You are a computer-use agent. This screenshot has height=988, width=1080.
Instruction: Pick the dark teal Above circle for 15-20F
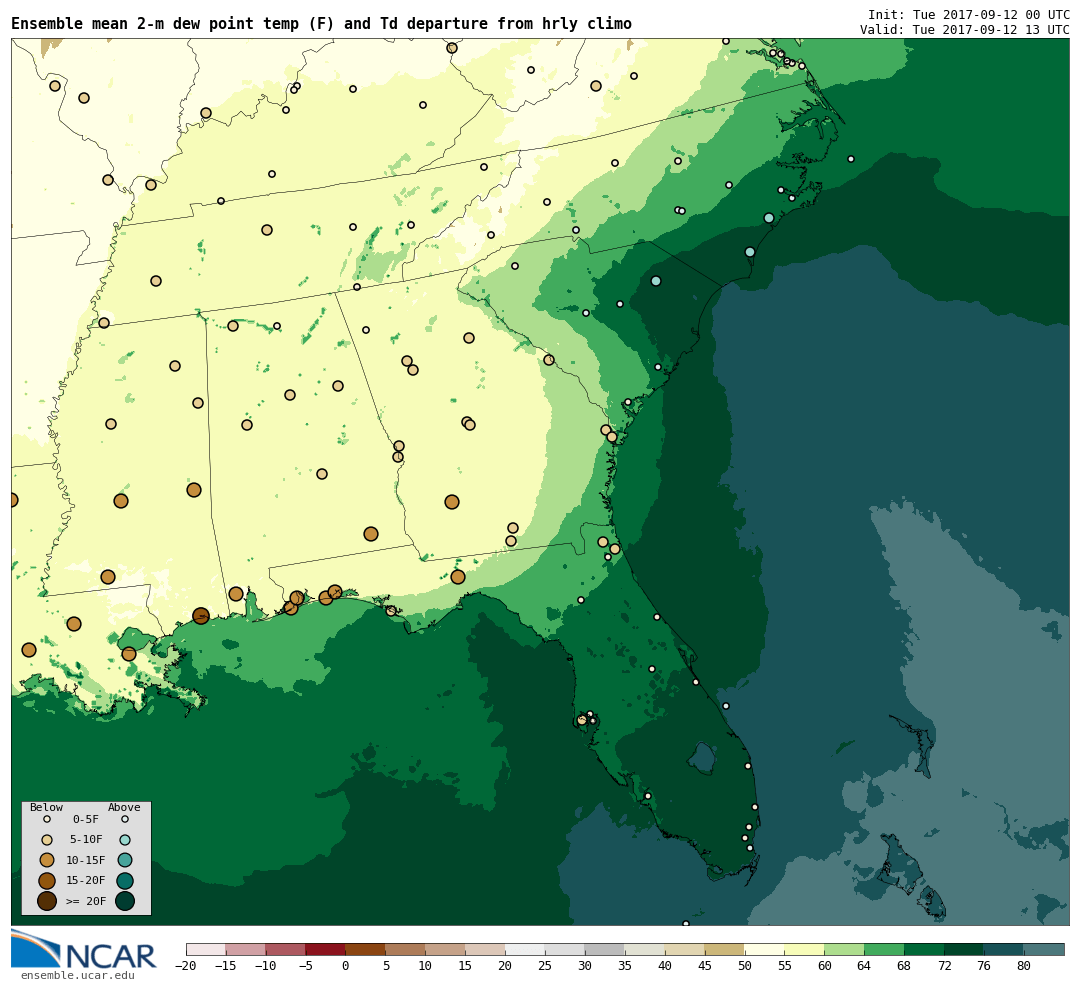click(125, 881)
